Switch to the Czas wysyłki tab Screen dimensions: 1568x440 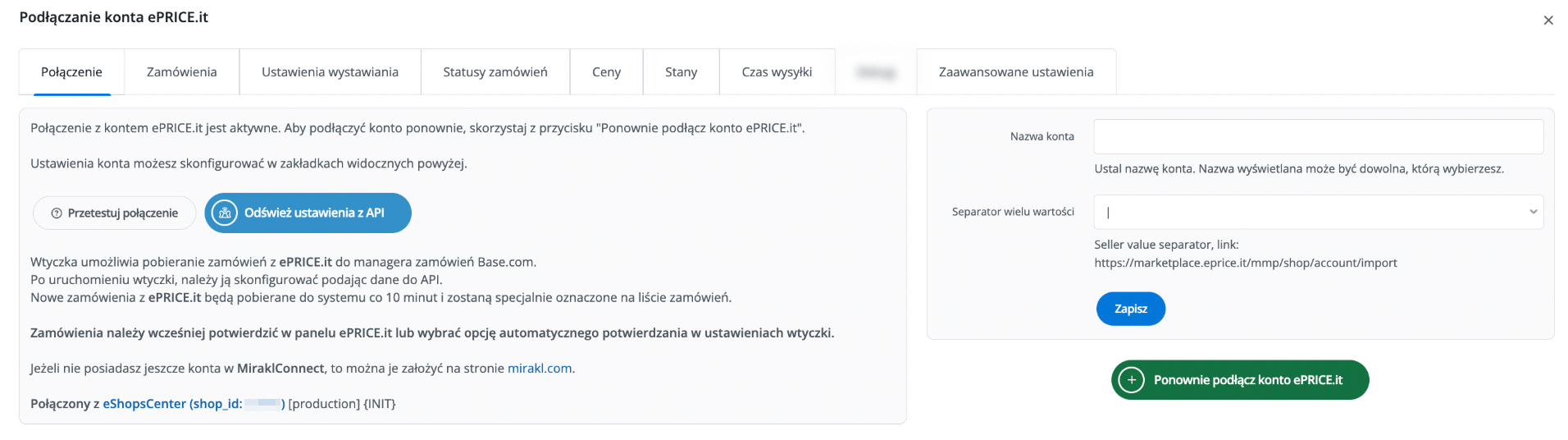[x=777, y=72]
